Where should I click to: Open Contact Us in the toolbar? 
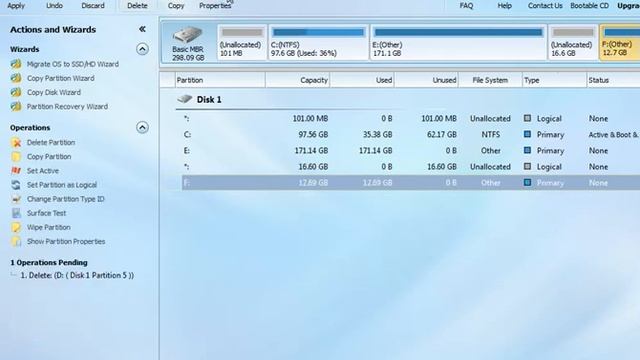point(545,6)
